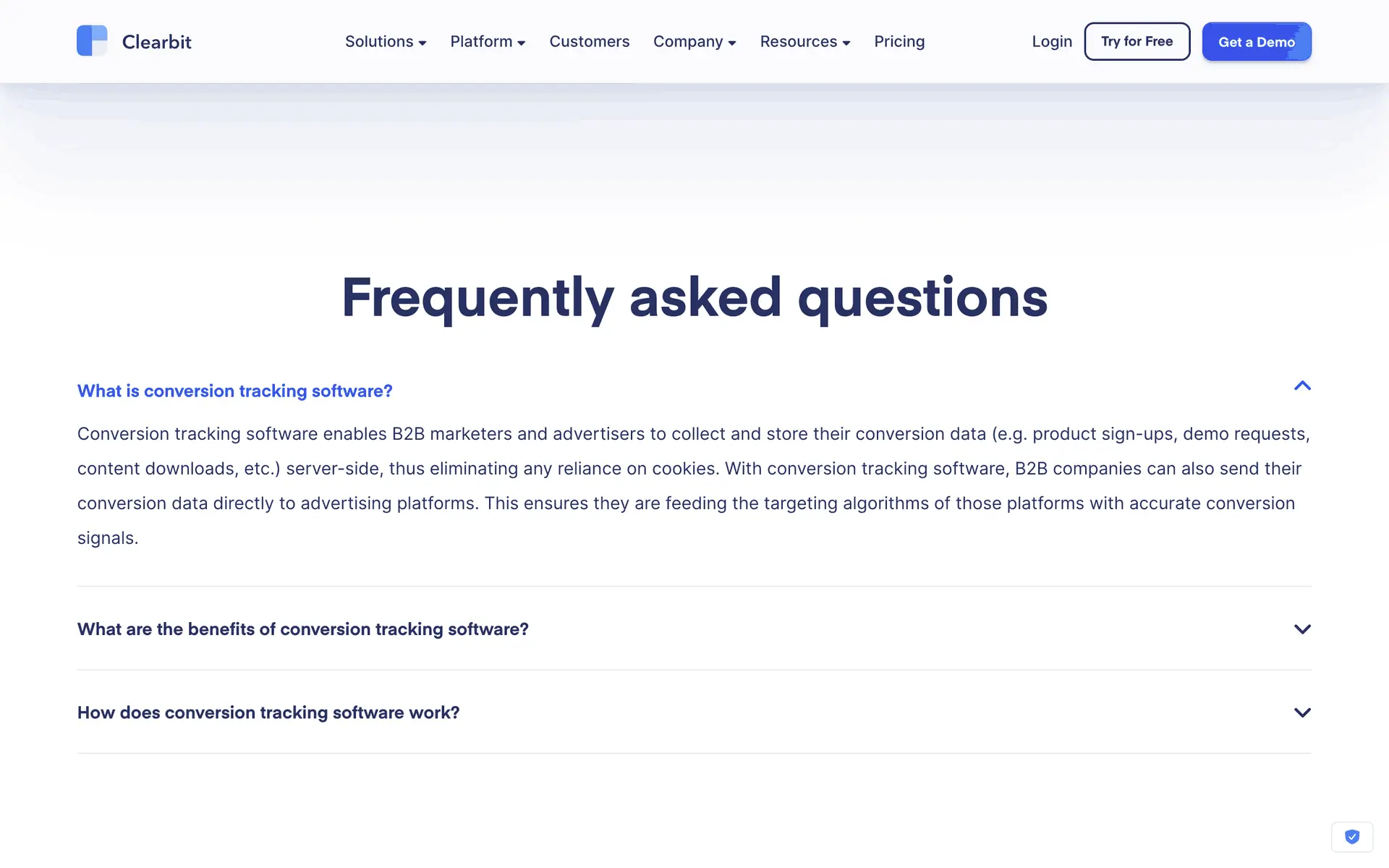Click the Clearbit logo icon
The height and width of the screenshot is (868, 1389).
tap(92, 41)
